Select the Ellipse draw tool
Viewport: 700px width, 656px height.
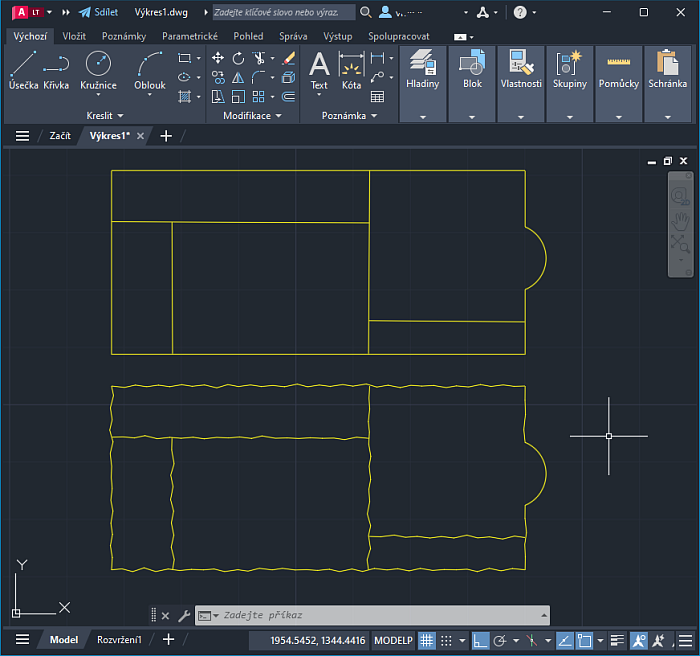184,77
